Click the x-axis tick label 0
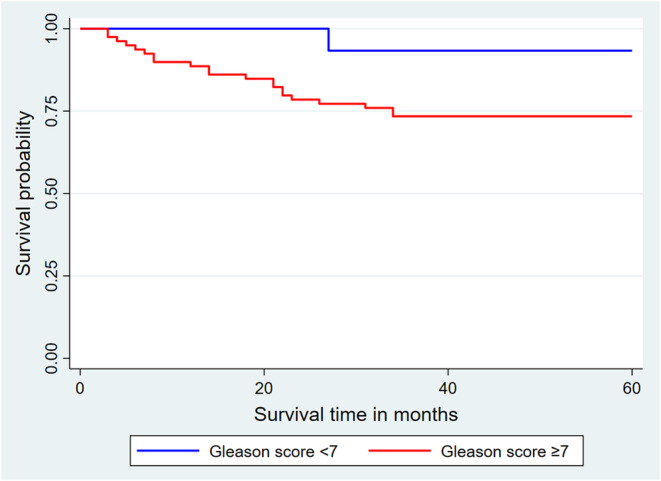 pos(80,388)
